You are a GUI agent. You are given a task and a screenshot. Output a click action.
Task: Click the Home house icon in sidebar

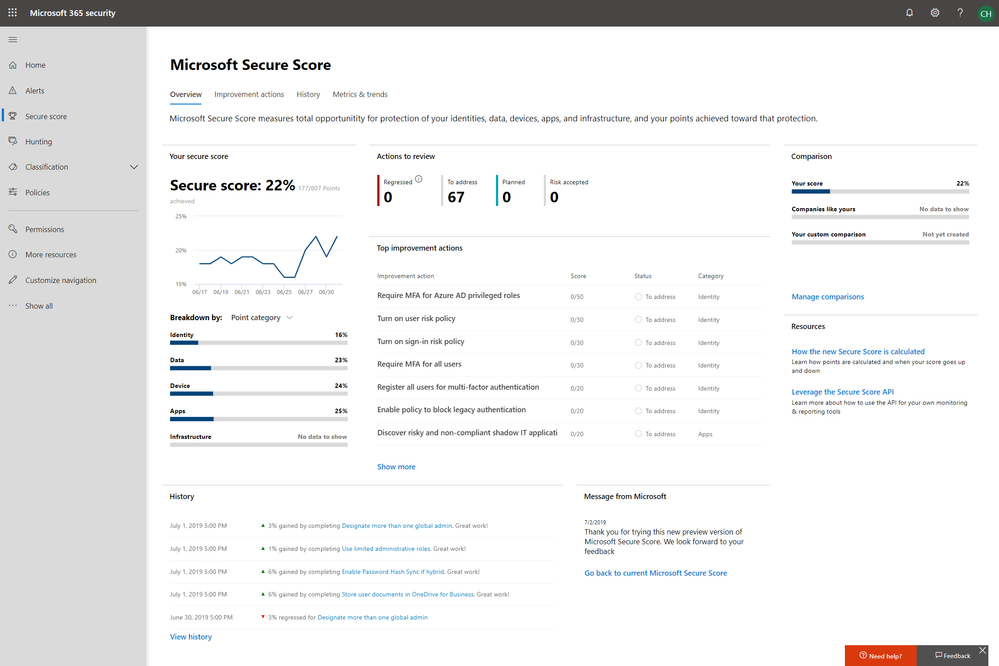point(13,65)
